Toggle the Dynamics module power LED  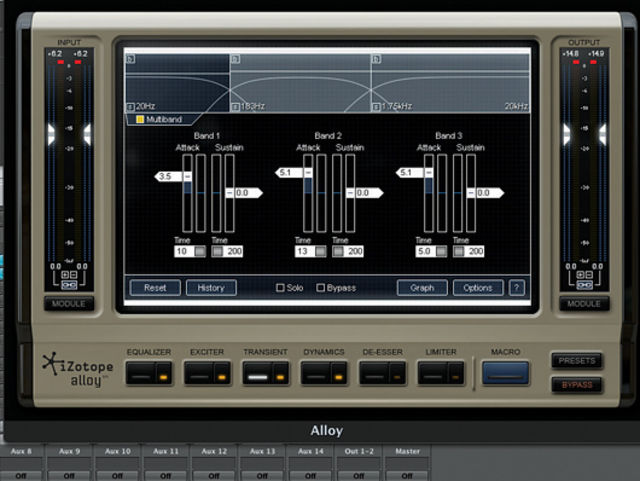(339, 373)
